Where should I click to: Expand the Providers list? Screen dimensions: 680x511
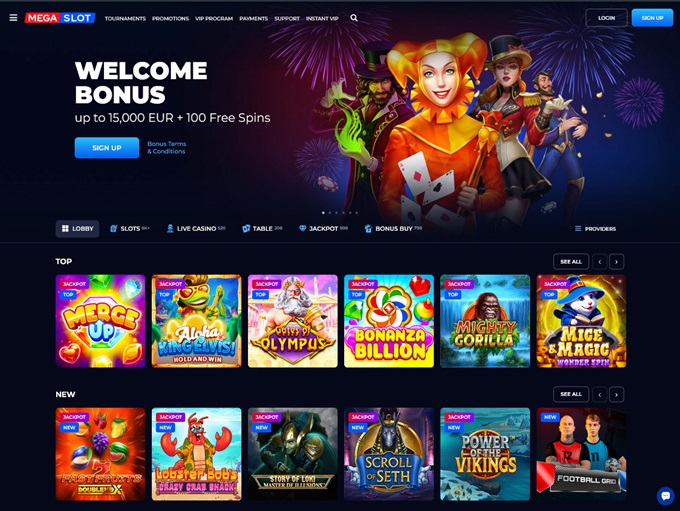point(595,229)
